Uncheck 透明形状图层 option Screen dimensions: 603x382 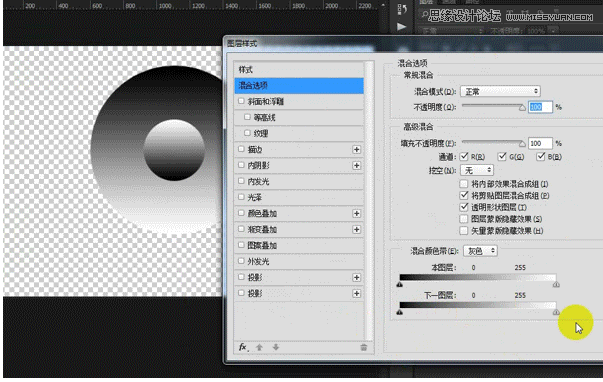point(464,207)
